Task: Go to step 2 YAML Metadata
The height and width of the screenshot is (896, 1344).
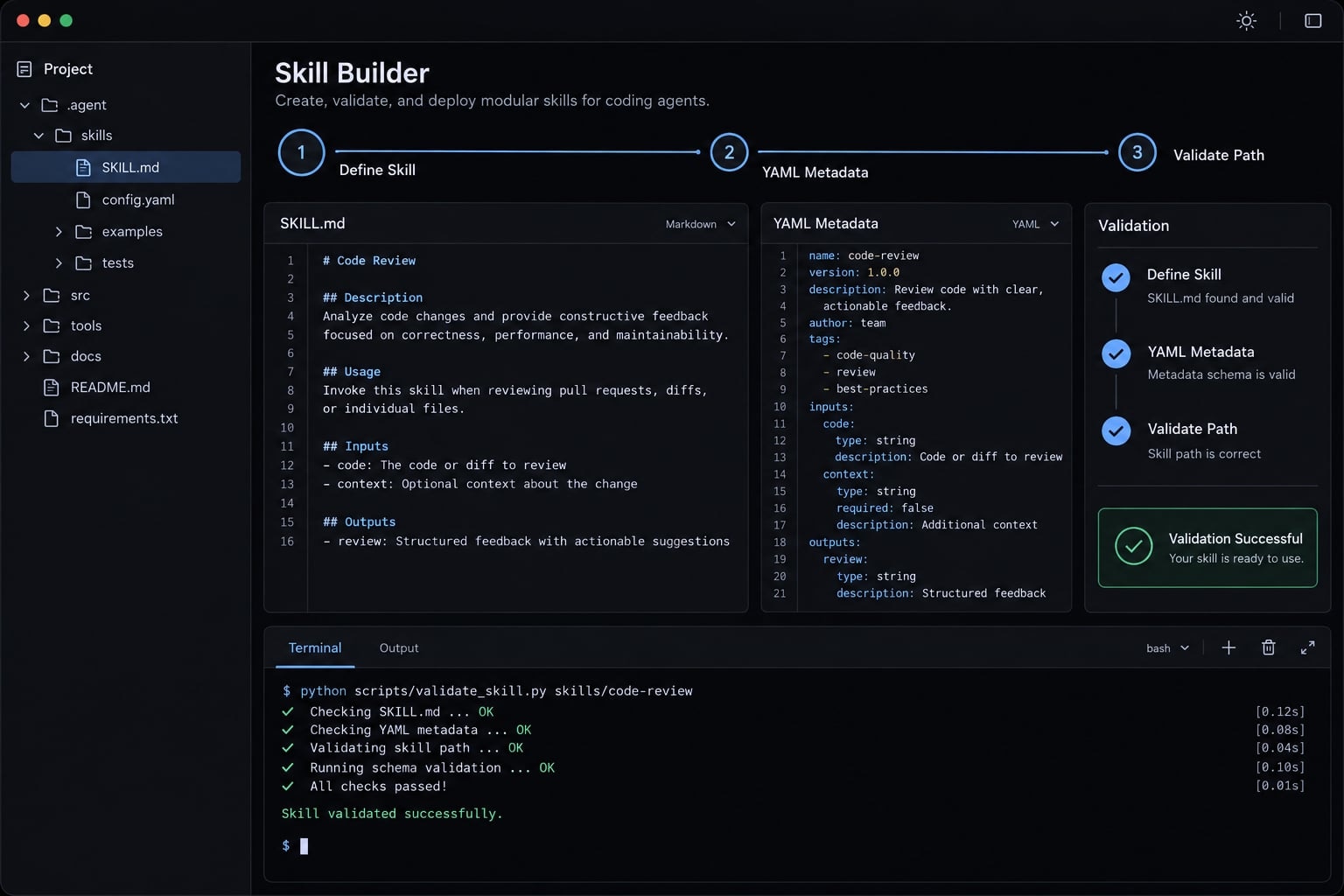Action: pyautogui.click(x=729, y=152)
